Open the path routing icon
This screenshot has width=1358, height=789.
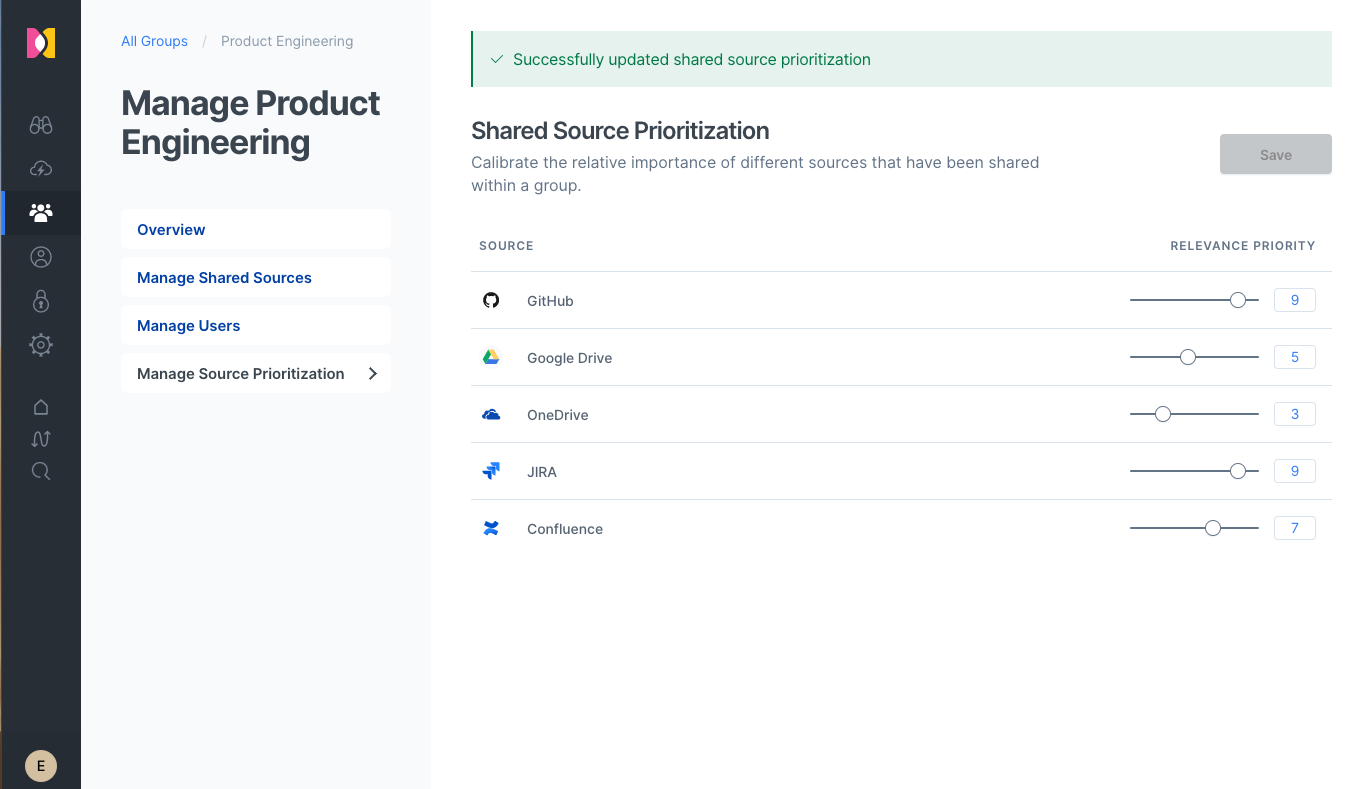[x=41, y=439]
